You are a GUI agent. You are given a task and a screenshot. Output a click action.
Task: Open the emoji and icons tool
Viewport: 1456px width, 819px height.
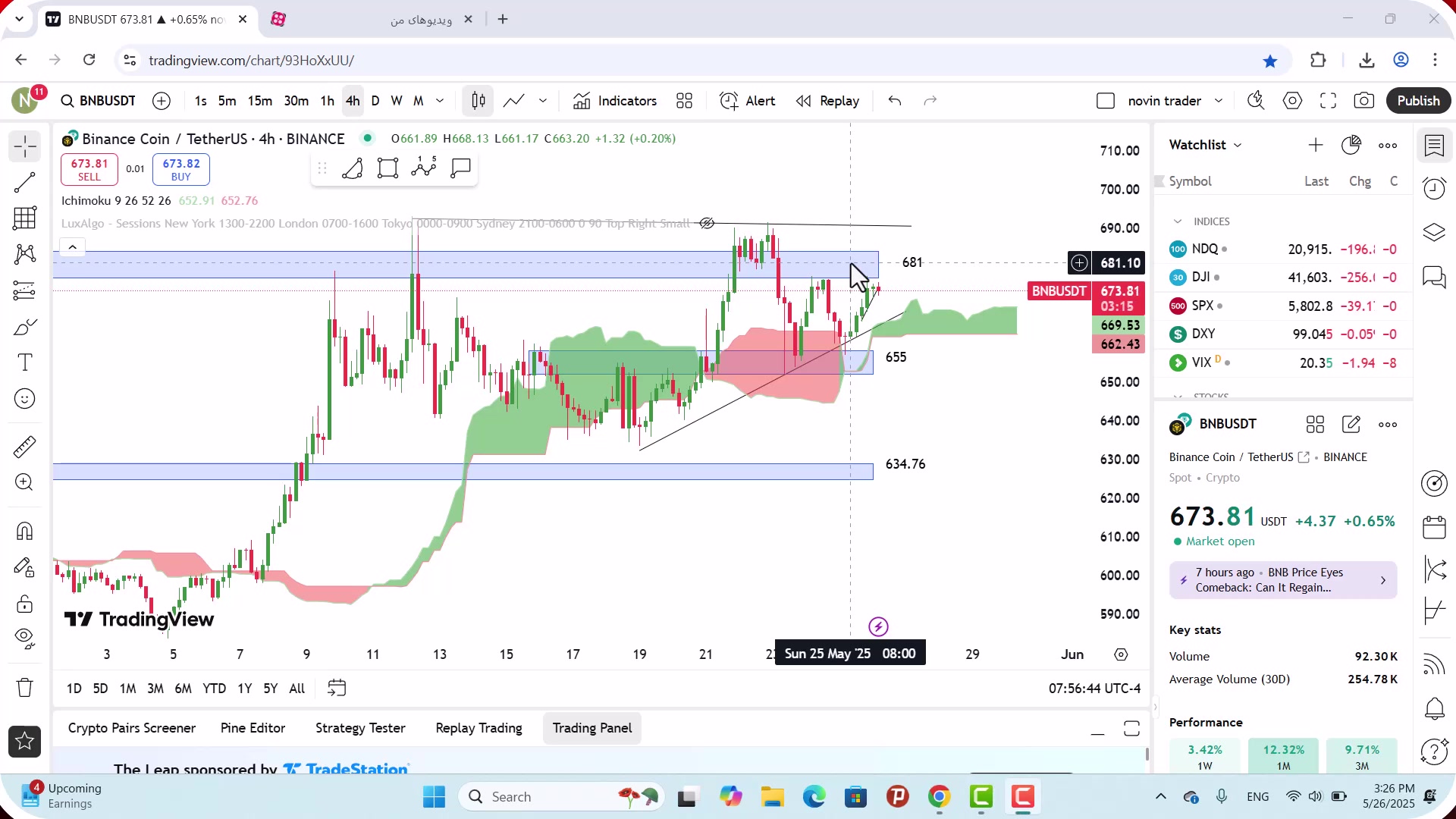[x=24, y=399]
